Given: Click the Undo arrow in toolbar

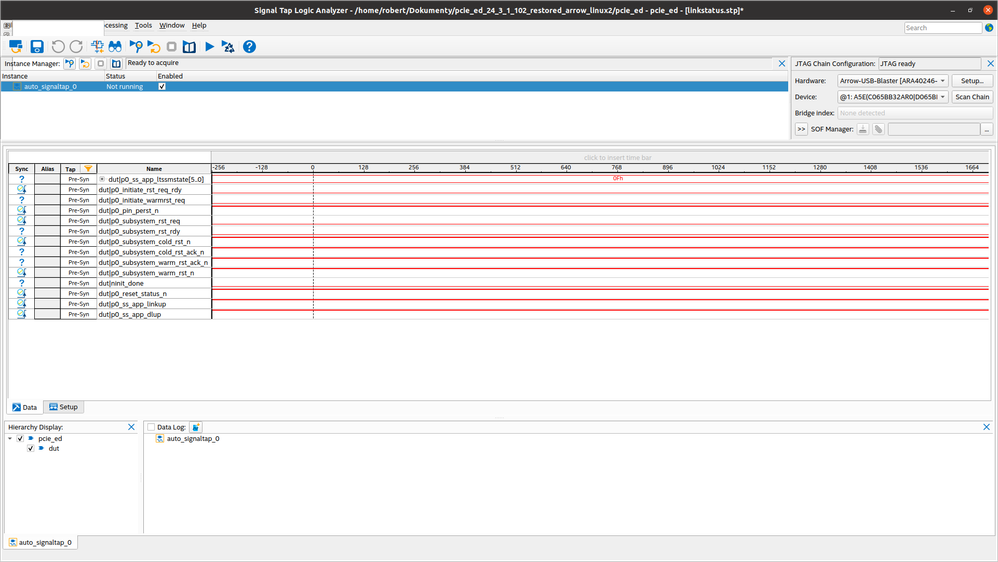Looking at the screenshot, I should coord(58,46).
